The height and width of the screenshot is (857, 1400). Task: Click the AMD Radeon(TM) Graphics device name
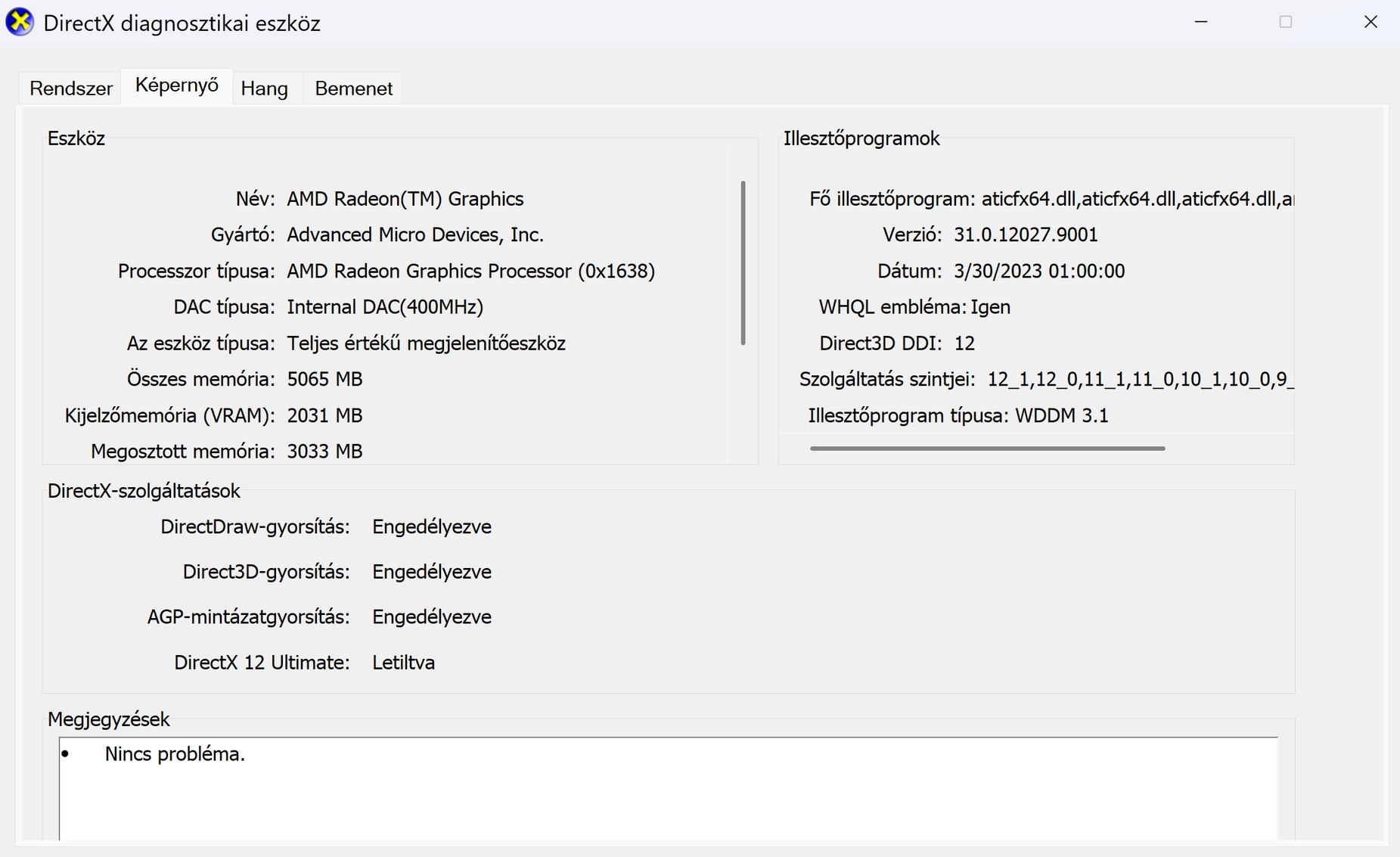[405, 199]
